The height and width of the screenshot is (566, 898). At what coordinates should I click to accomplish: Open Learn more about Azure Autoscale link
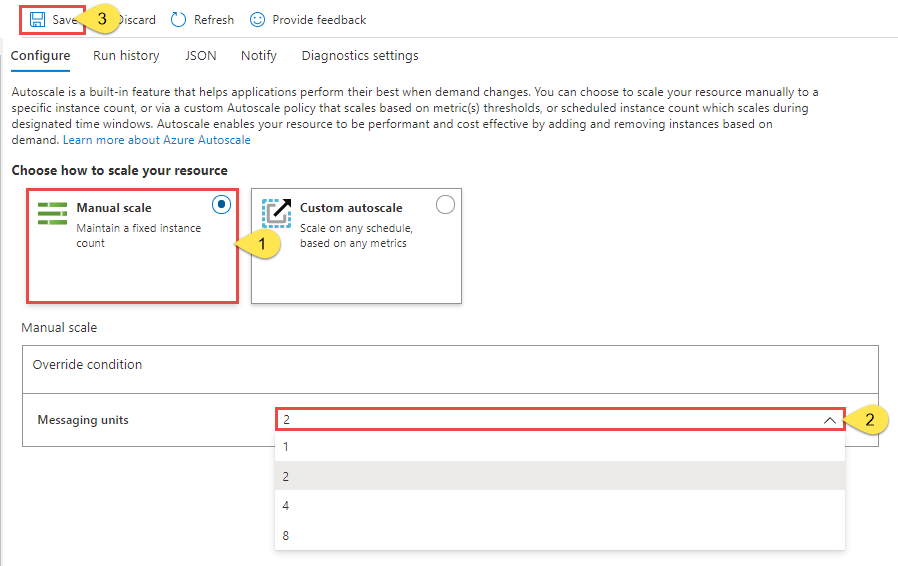[157, 140]
